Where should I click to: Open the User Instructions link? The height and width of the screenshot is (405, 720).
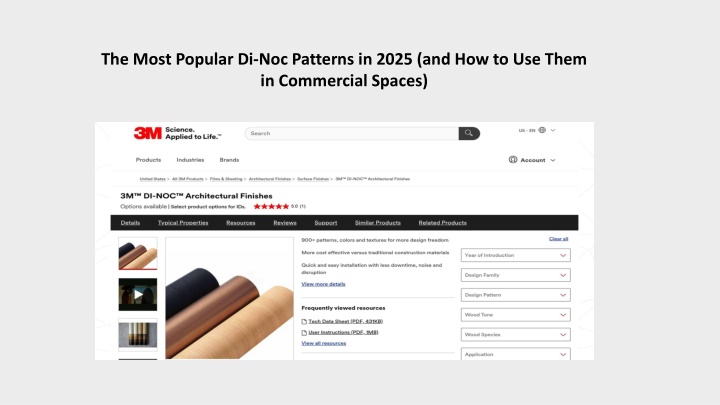343,332
